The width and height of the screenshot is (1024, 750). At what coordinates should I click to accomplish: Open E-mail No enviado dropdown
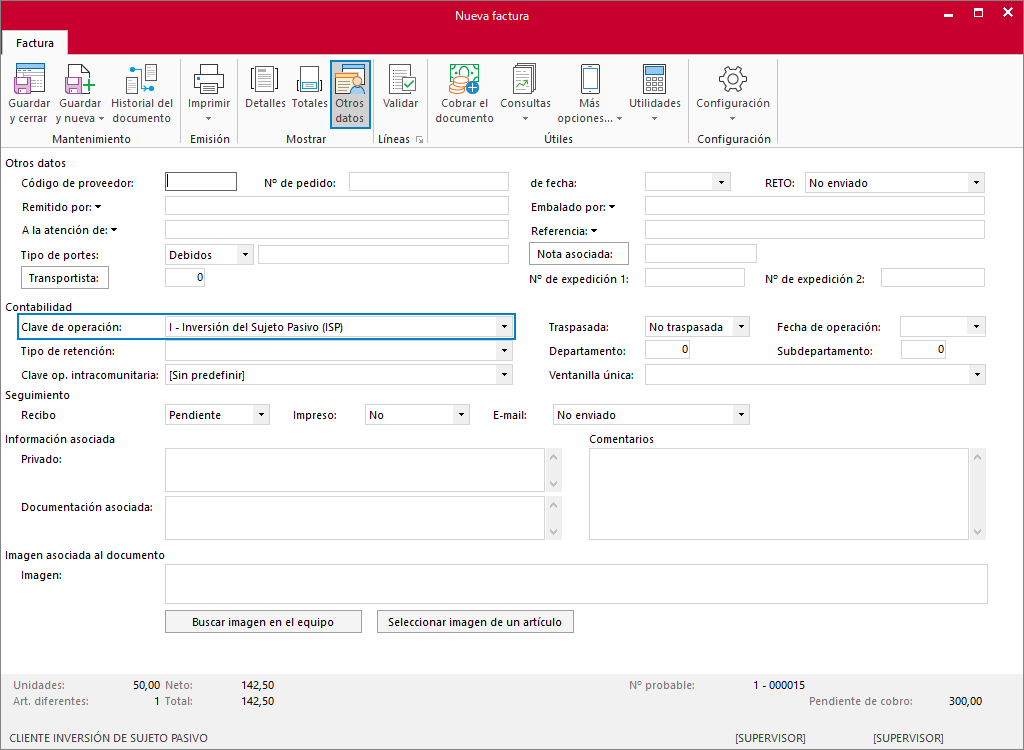point(741,415)
